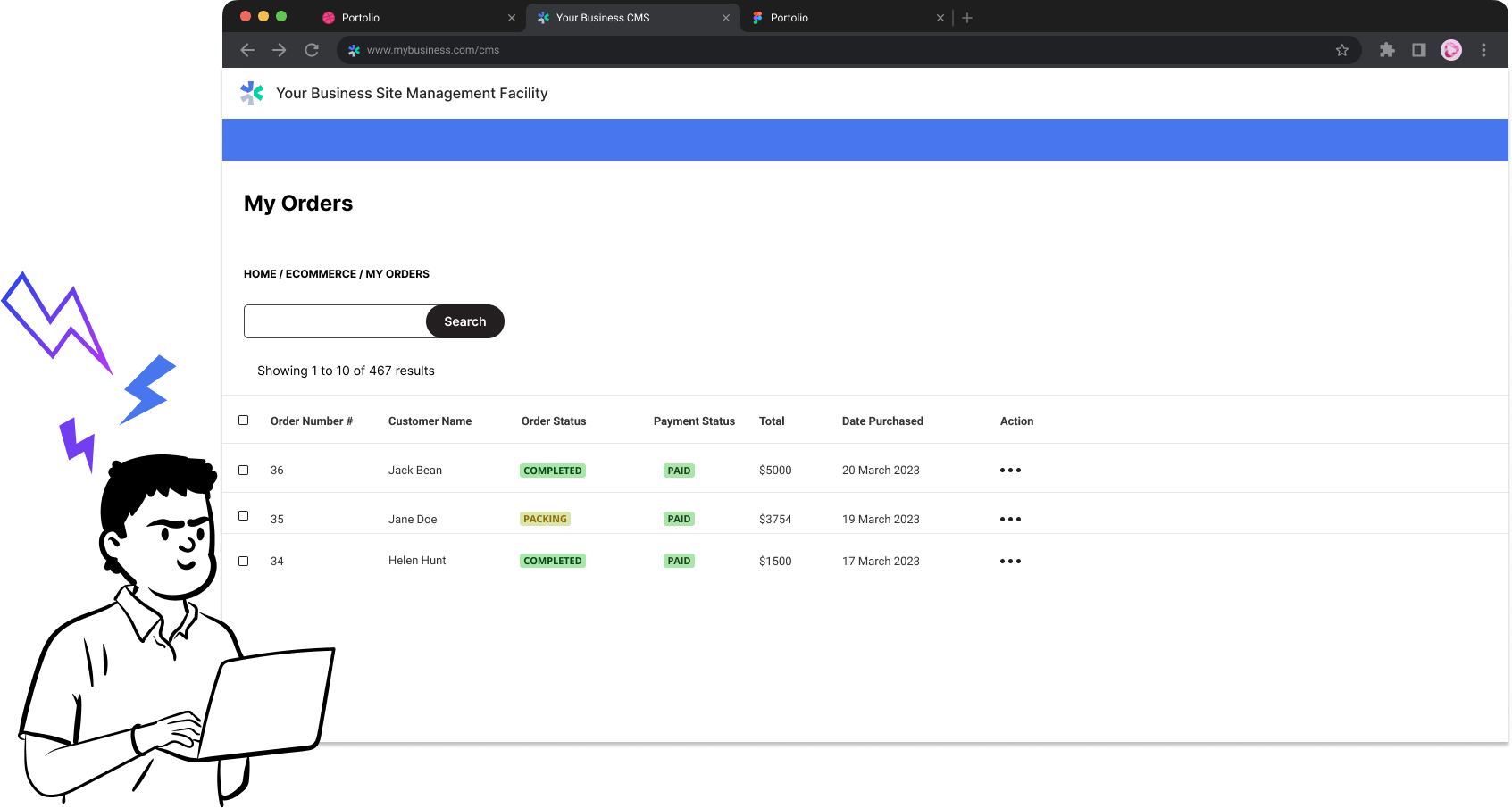
Task: Click the business logo in header
Action: pos(253,93)
